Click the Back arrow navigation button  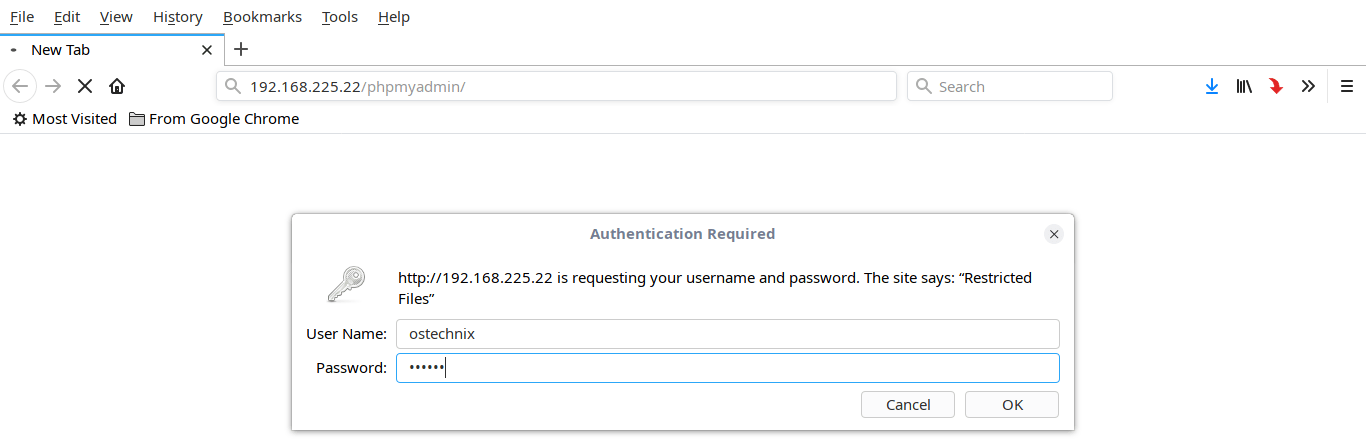point(20,86)
